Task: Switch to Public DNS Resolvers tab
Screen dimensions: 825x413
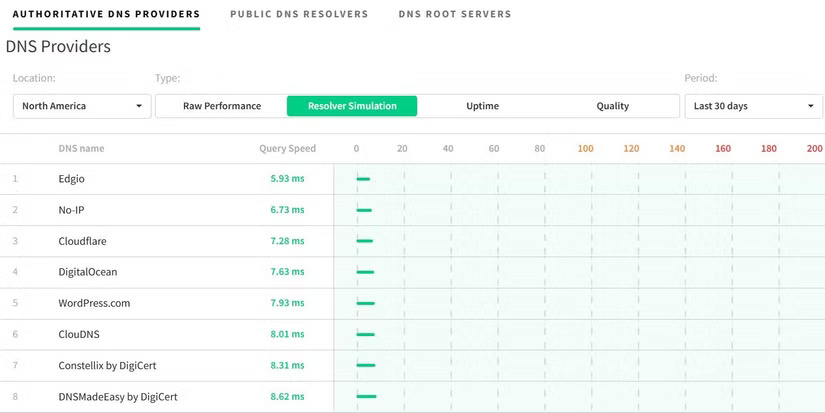Action: click(x=299, y=14)
